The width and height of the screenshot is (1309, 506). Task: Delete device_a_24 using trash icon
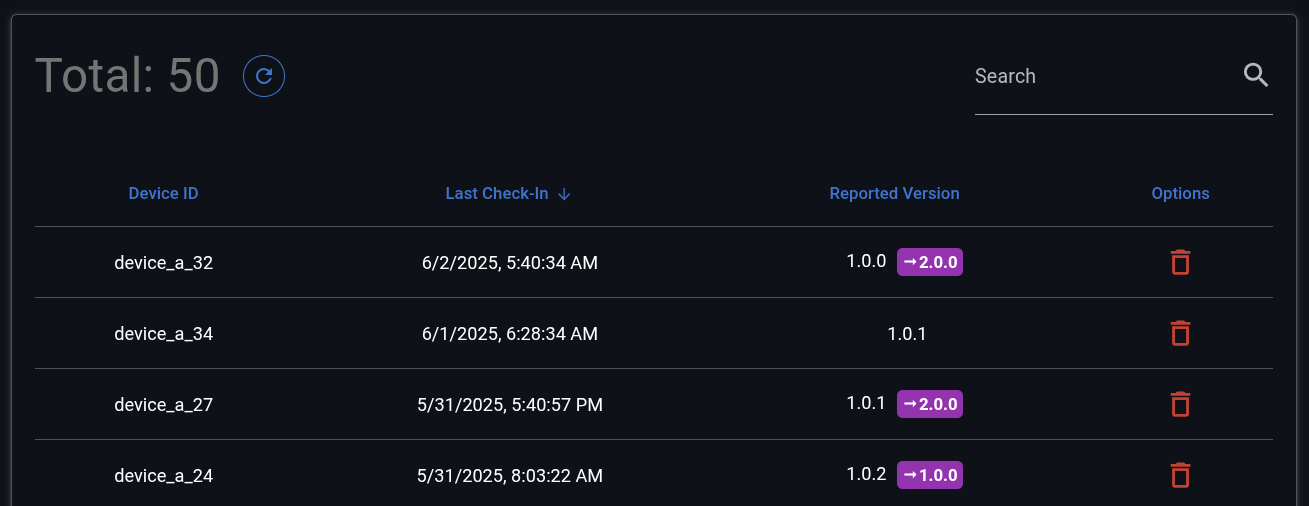1180,476
